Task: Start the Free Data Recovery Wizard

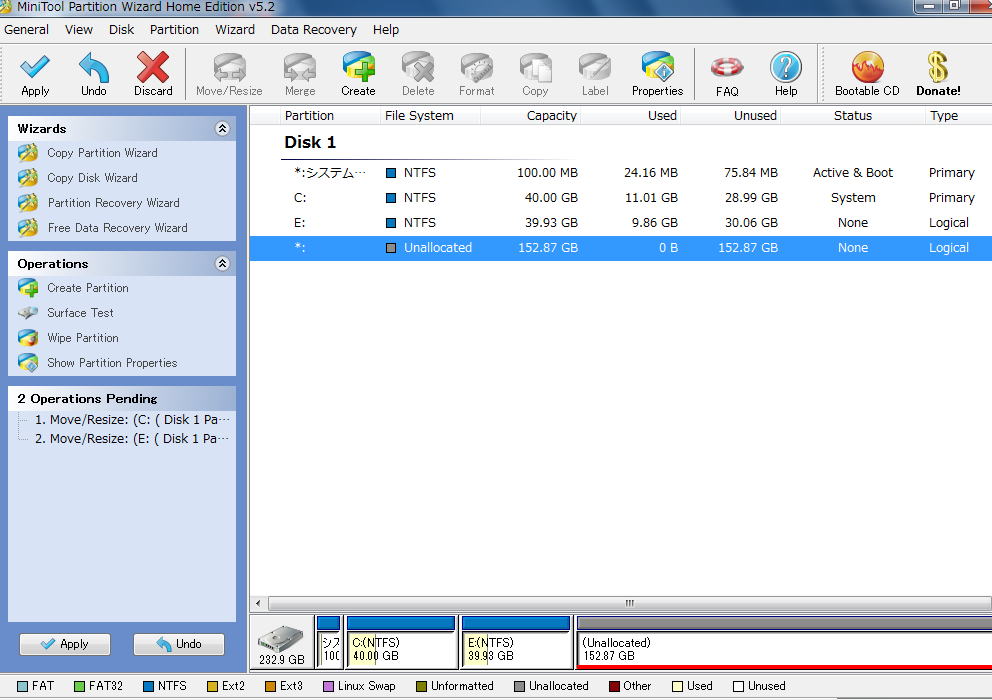Action: [117, 228]
